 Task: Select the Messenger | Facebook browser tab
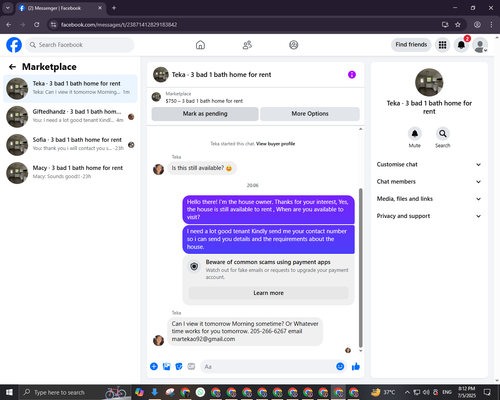(61, 8)
